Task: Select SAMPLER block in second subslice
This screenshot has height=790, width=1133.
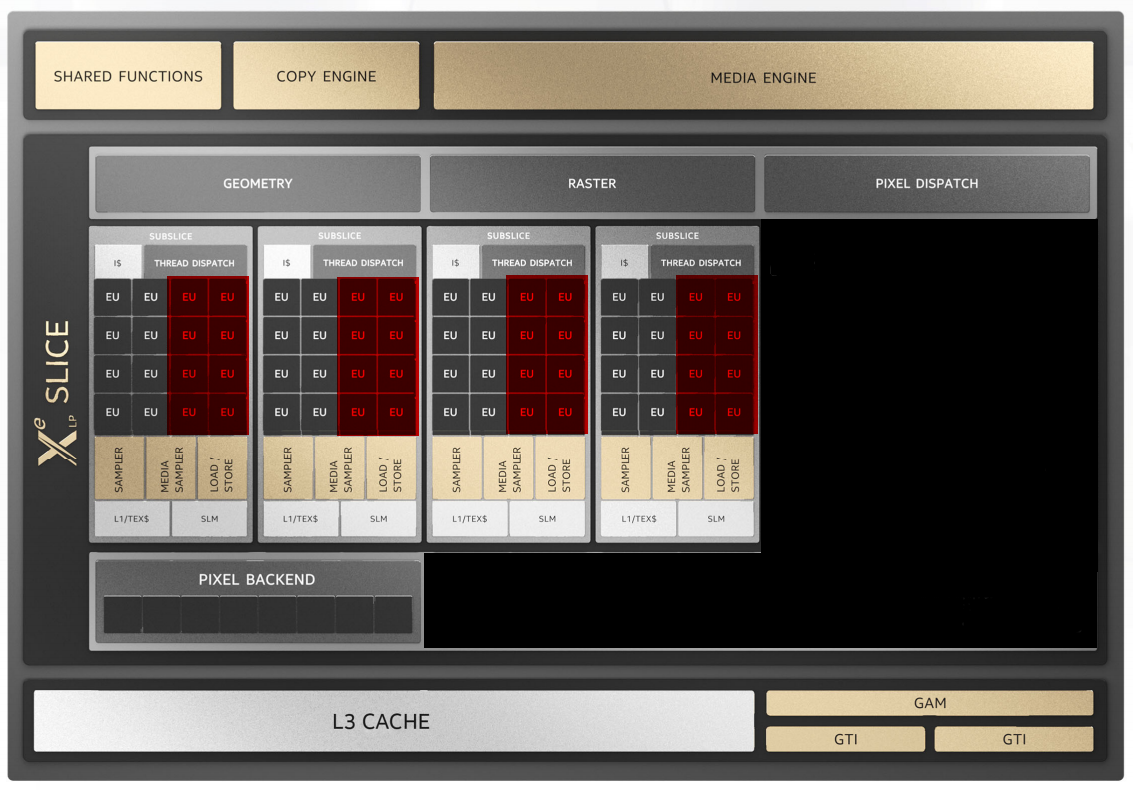Action: (x=288, y=468)
